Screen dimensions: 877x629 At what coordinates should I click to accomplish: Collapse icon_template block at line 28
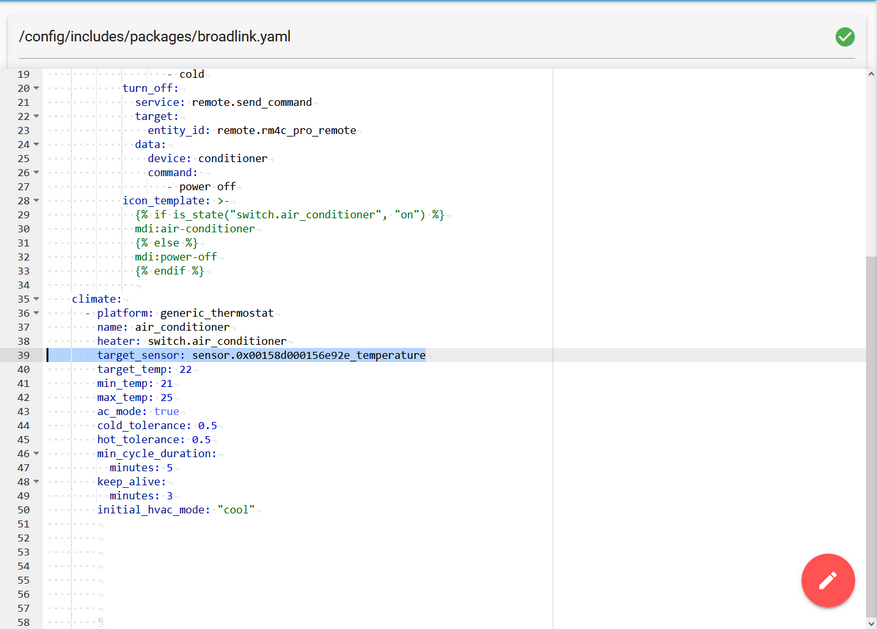[36, 200]
